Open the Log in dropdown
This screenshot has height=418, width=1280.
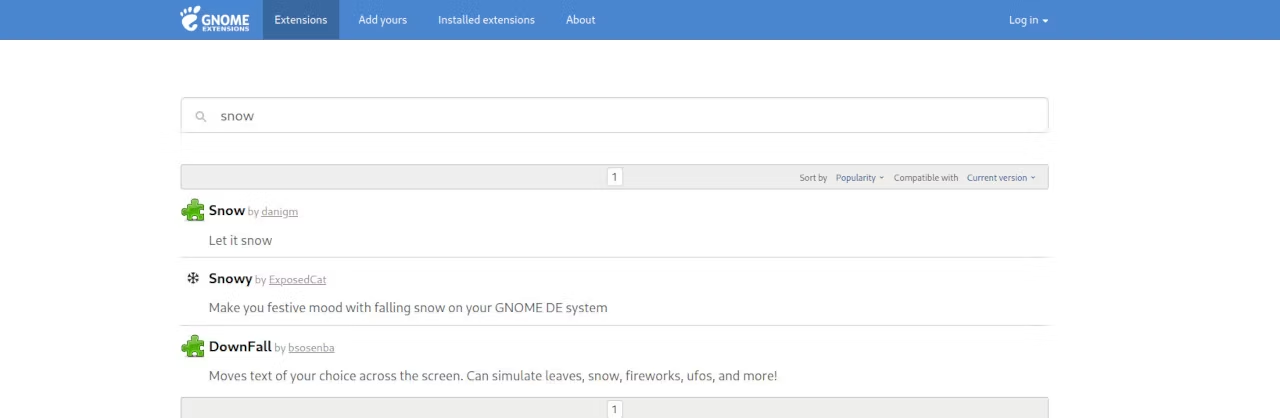1028,20
